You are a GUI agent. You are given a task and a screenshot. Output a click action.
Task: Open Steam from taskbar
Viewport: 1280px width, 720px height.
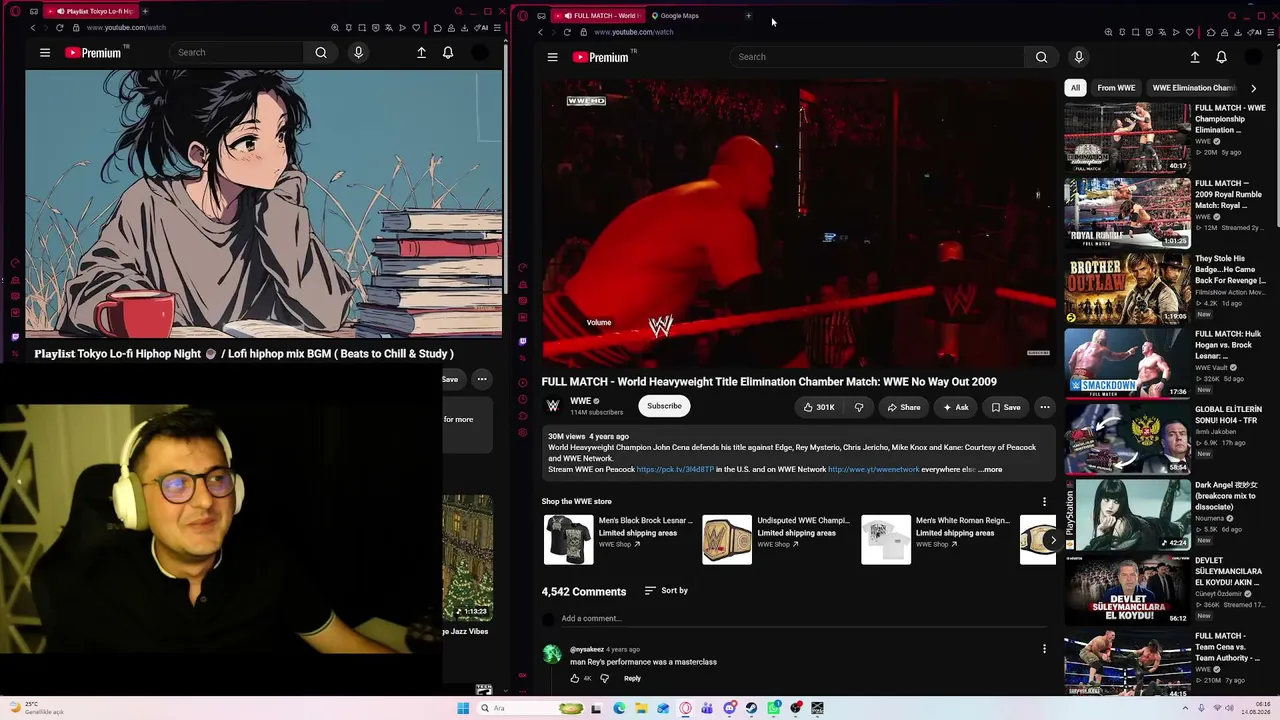click(x=751, y=708)
